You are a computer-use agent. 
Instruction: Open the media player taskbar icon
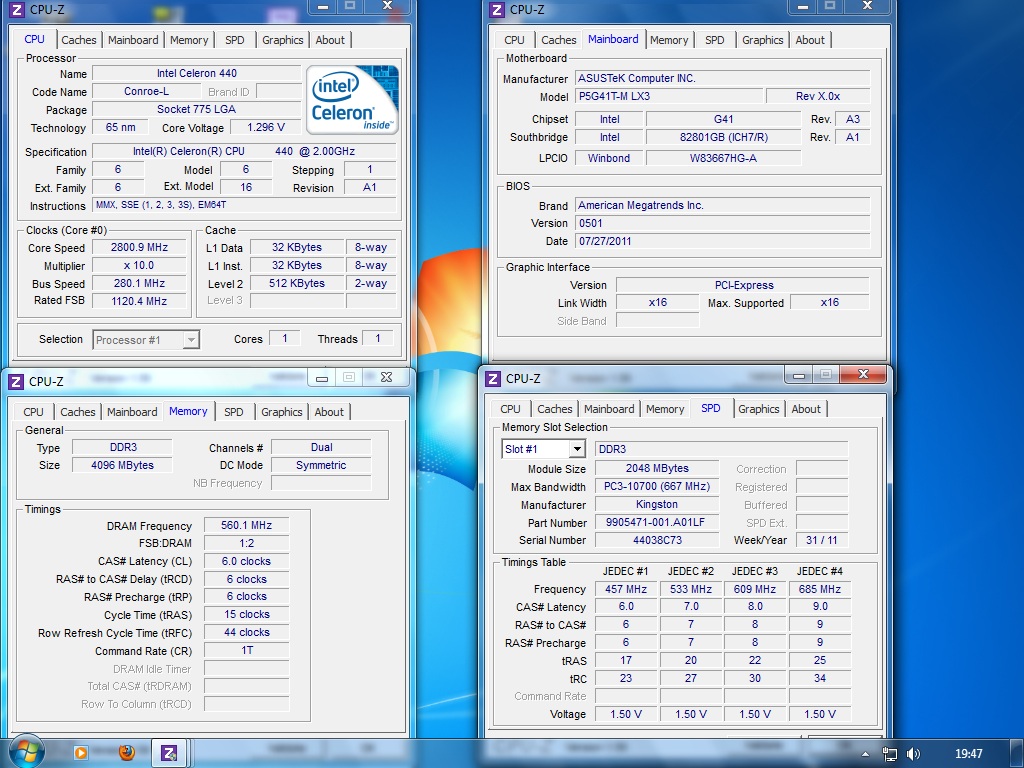tap(82, 752)
